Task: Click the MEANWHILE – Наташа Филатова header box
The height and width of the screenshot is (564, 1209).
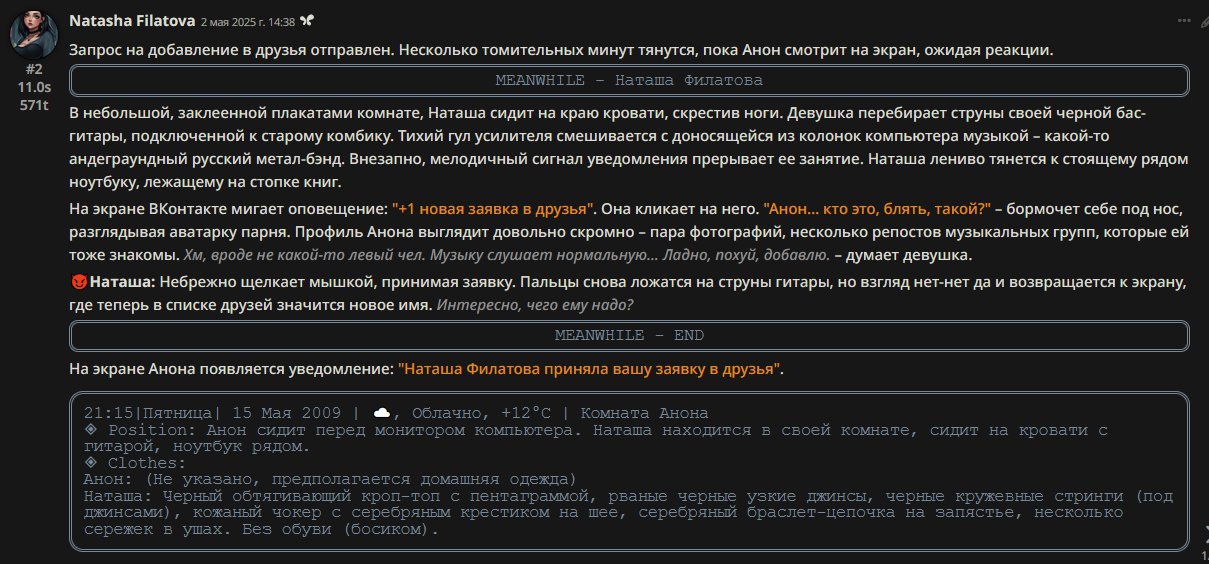Action: [x=629, y=80]
